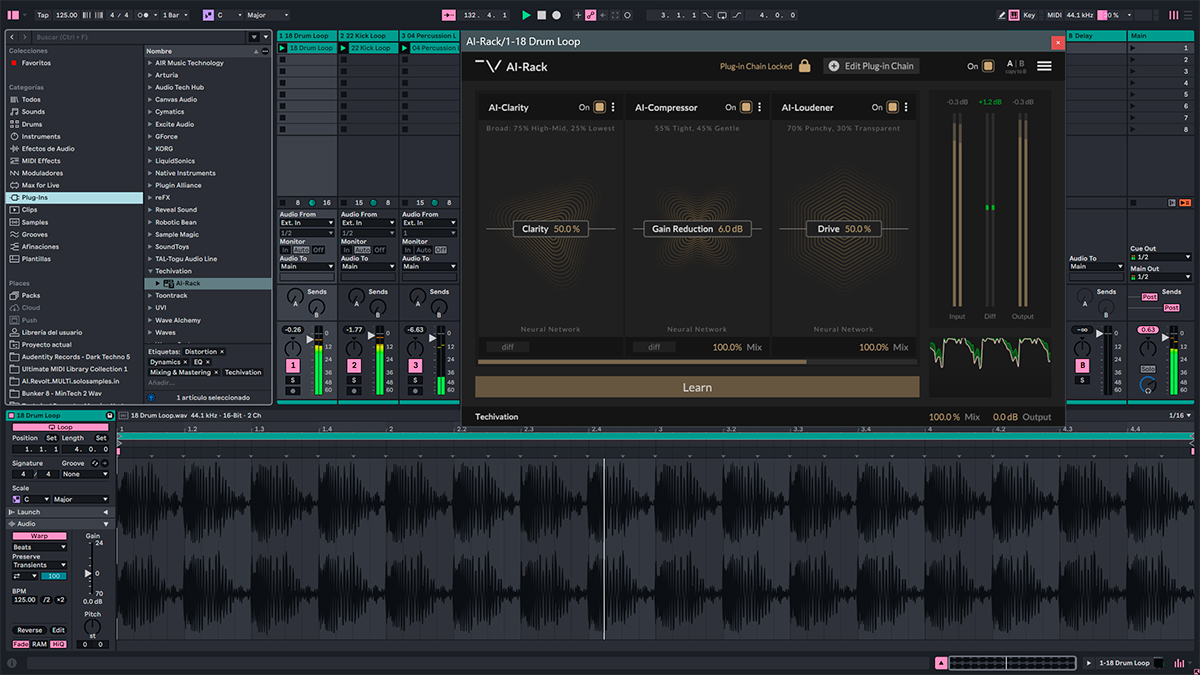Click the Tap tempo button
This screenshot has height=675, width=1200.
(x=42, y=15)
